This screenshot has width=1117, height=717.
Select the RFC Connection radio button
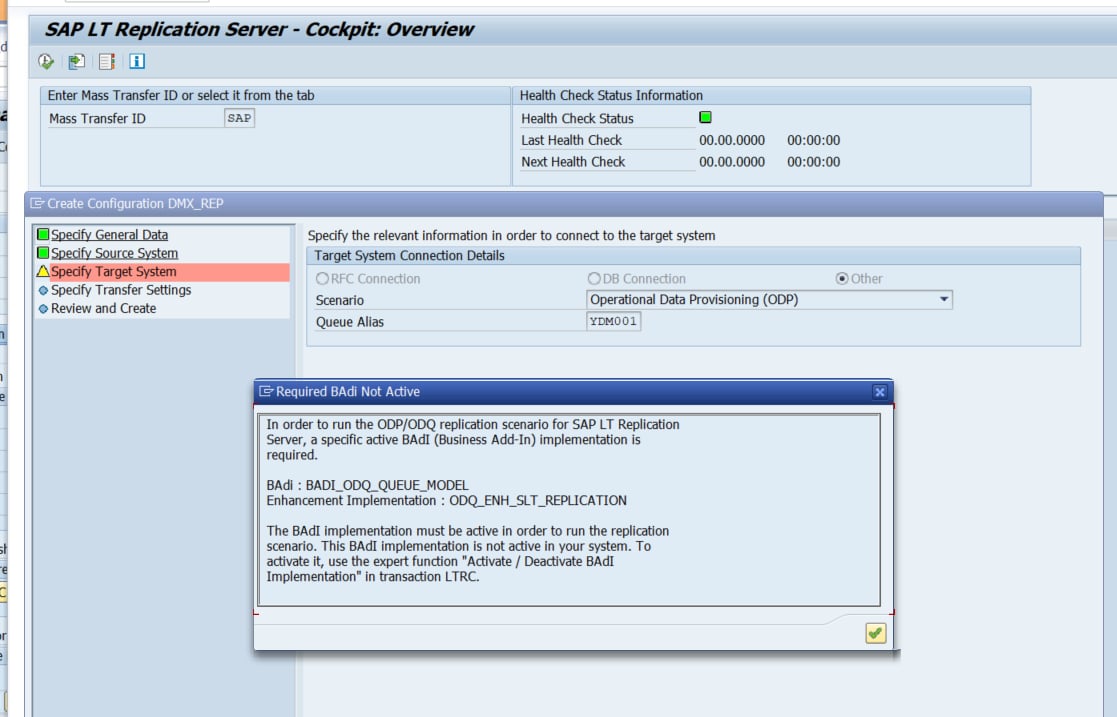(x=323, y=279)
